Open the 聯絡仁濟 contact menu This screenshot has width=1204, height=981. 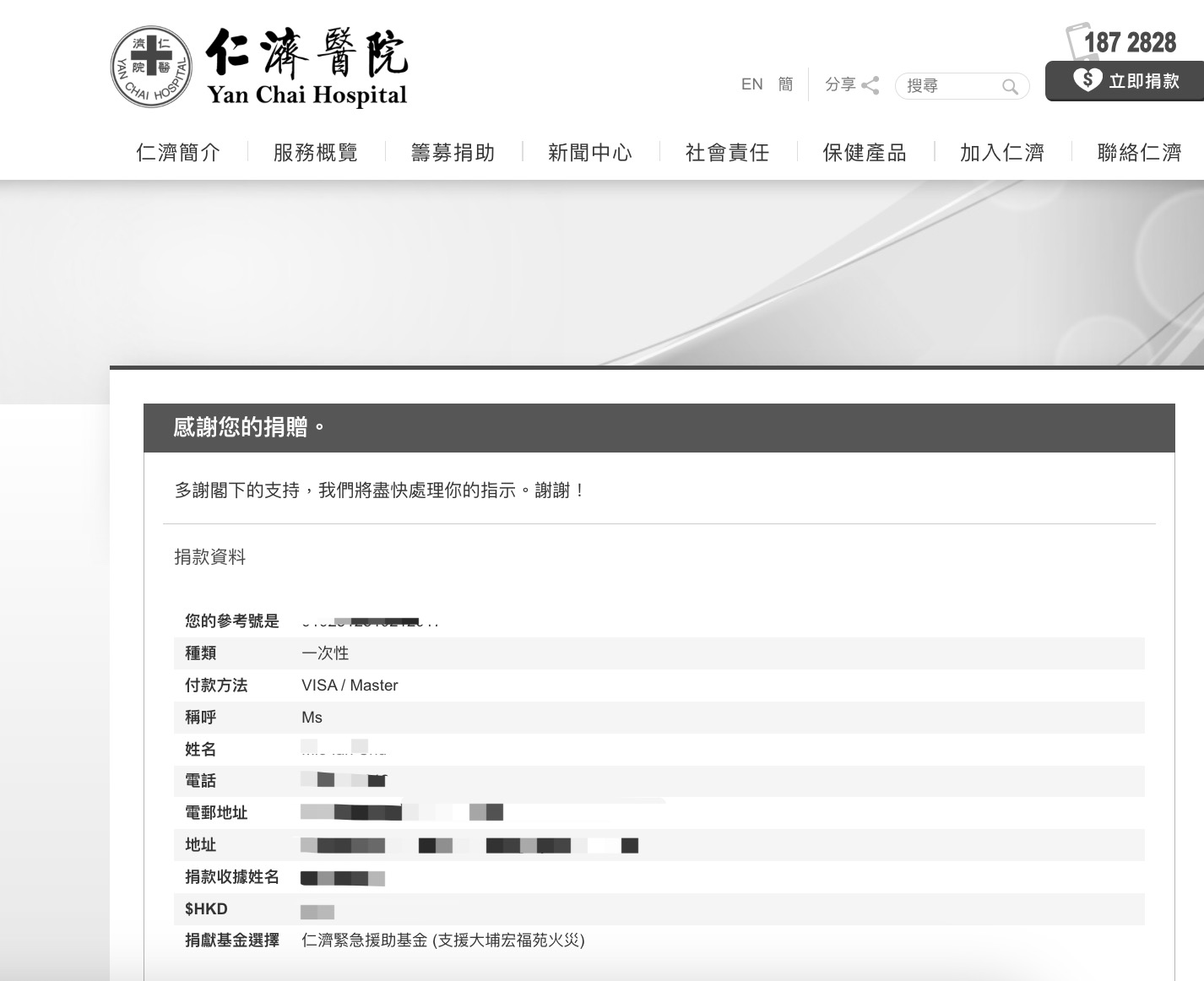[x=1139, y=153]
